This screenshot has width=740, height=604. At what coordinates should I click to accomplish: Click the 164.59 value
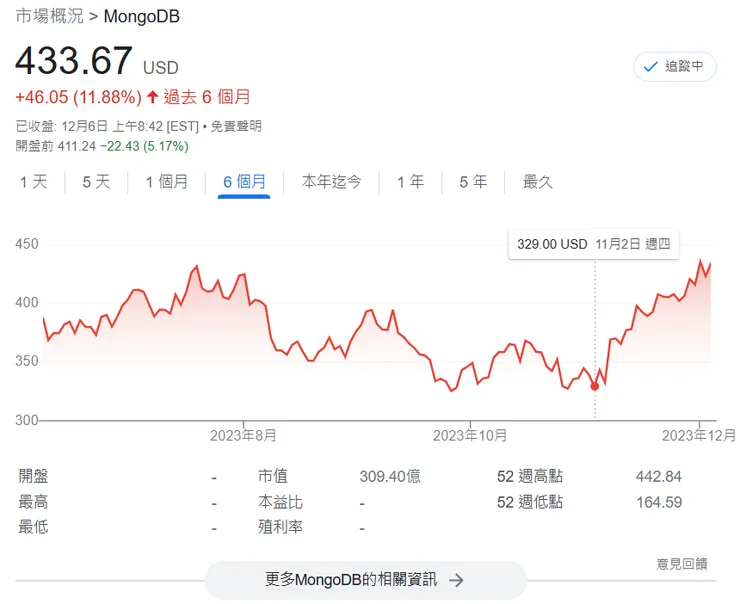coord(659,502)
